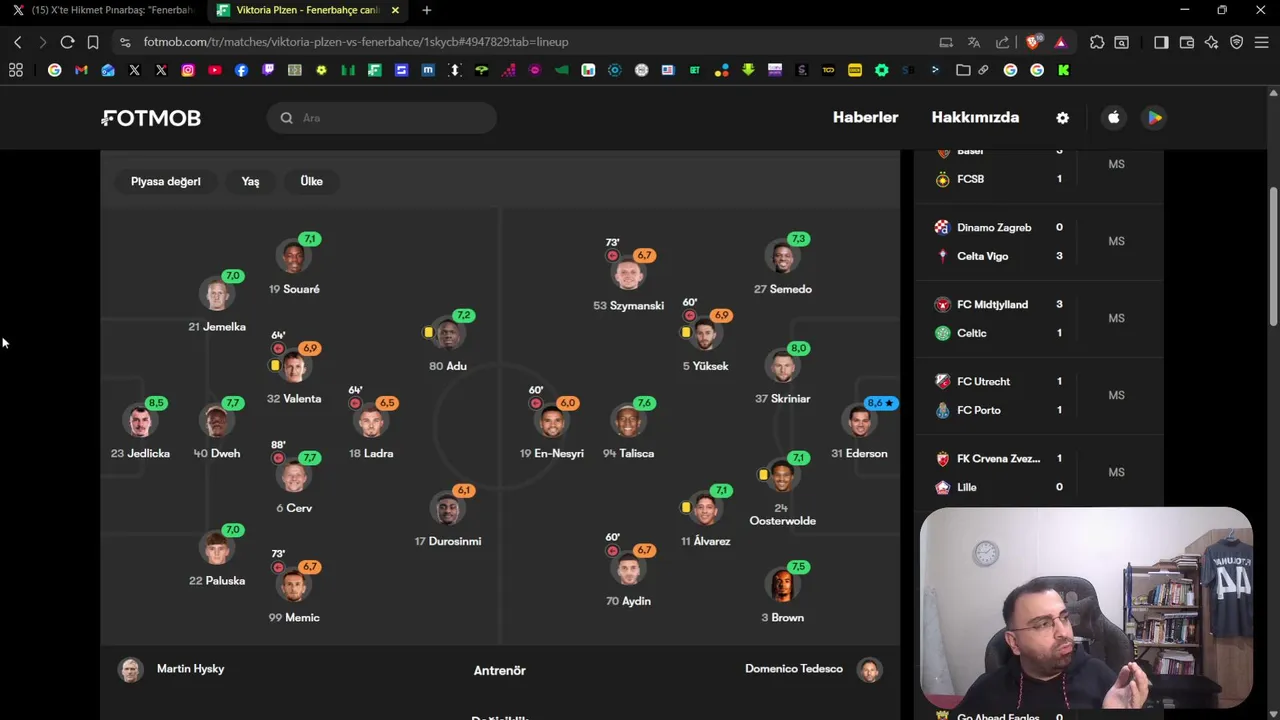Viewport: 1280px width, 720px height.
Task: Open coach Martin Hysky's profile
Action: (x=172, y=669)
